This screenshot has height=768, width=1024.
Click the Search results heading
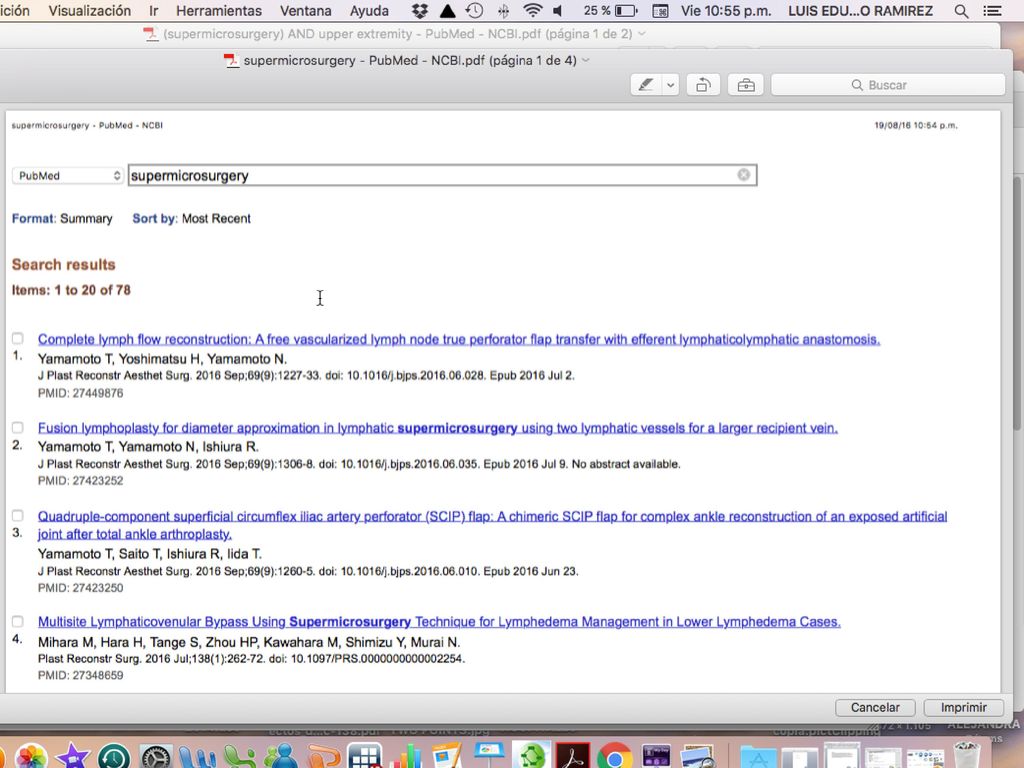[63, 264]
